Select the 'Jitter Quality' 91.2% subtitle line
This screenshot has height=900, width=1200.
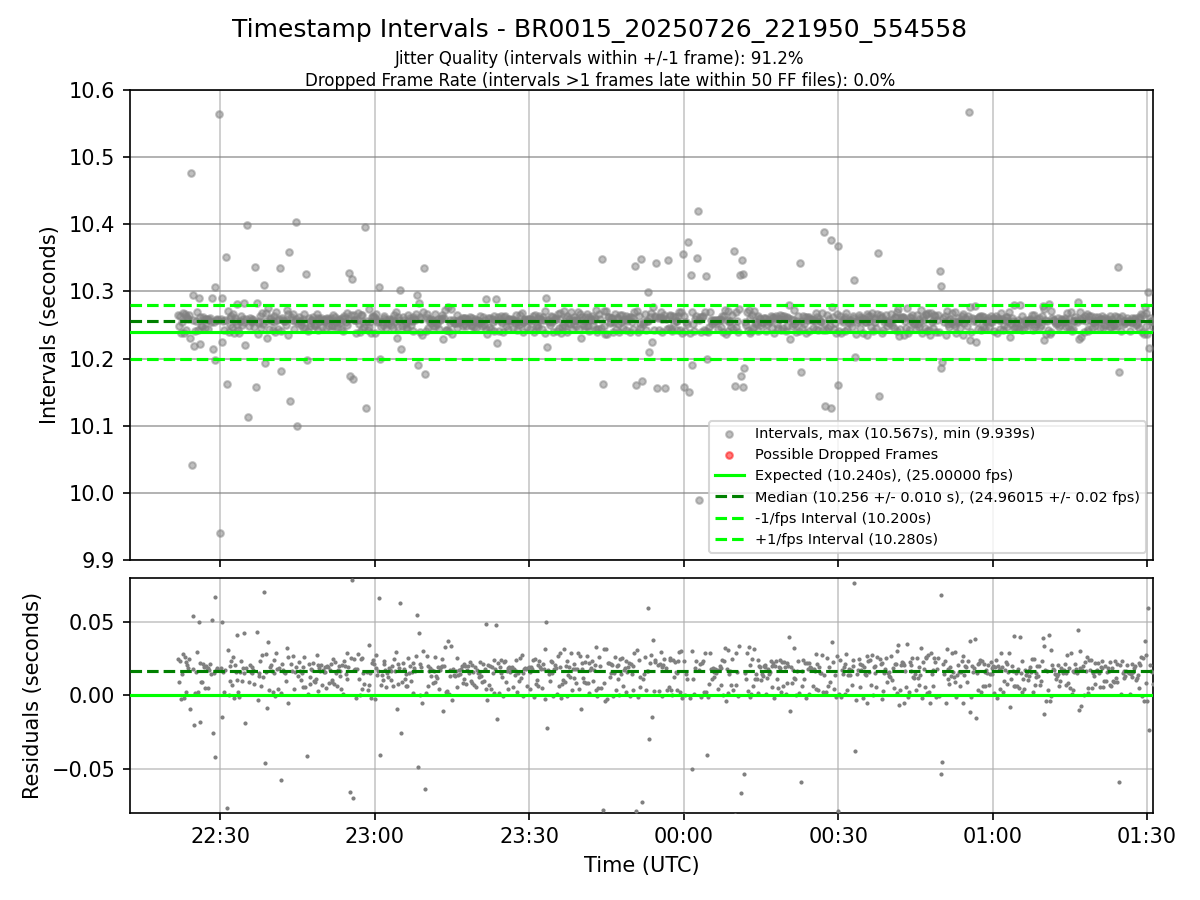point(599,58)
